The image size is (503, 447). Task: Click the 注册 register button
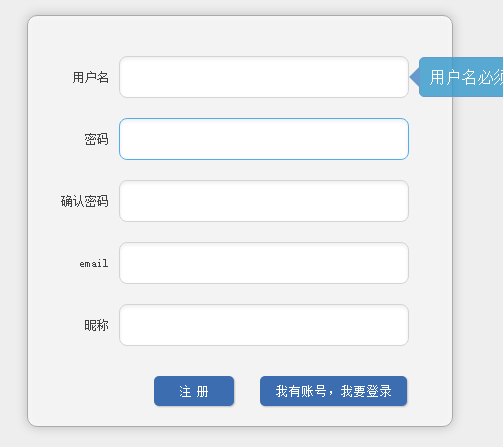click(x=194, y=391)
